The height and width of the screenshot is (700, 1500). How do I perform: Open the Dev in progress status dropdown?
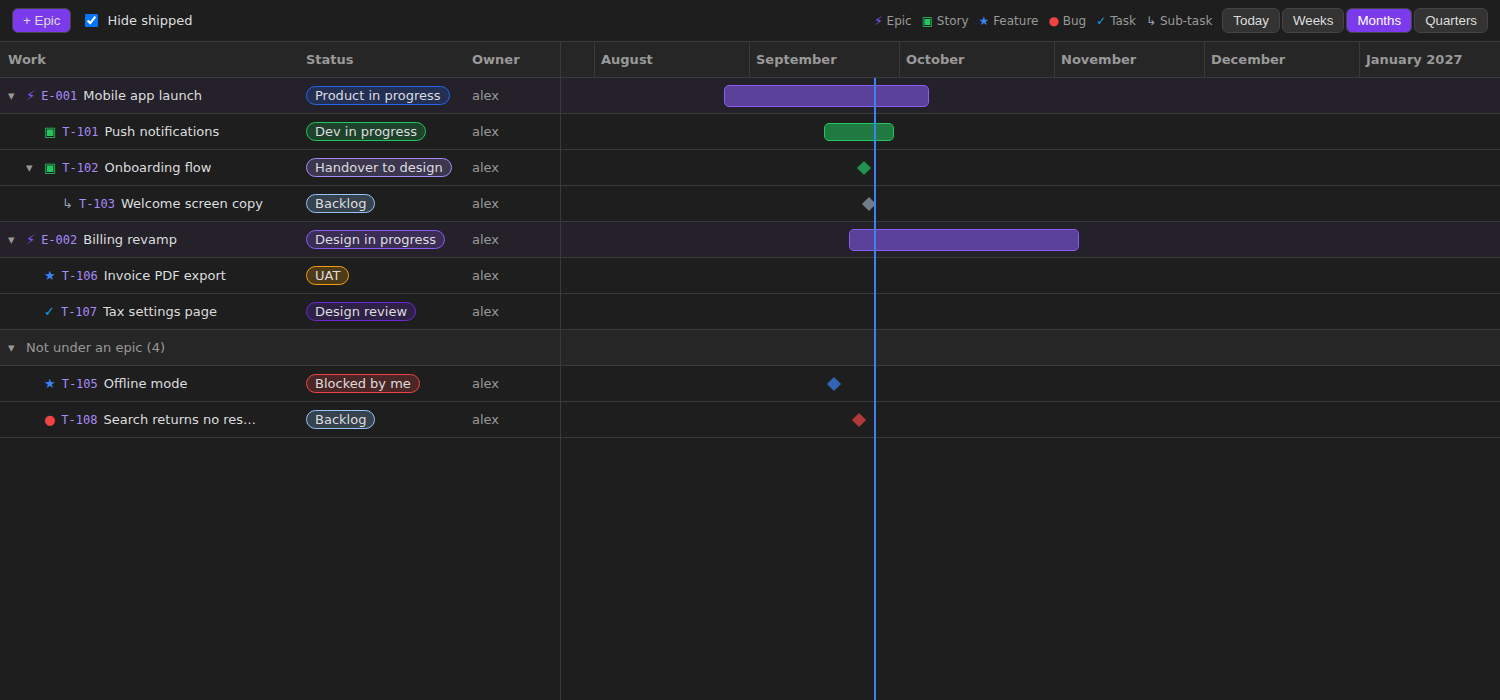click(x=366, y=132)
